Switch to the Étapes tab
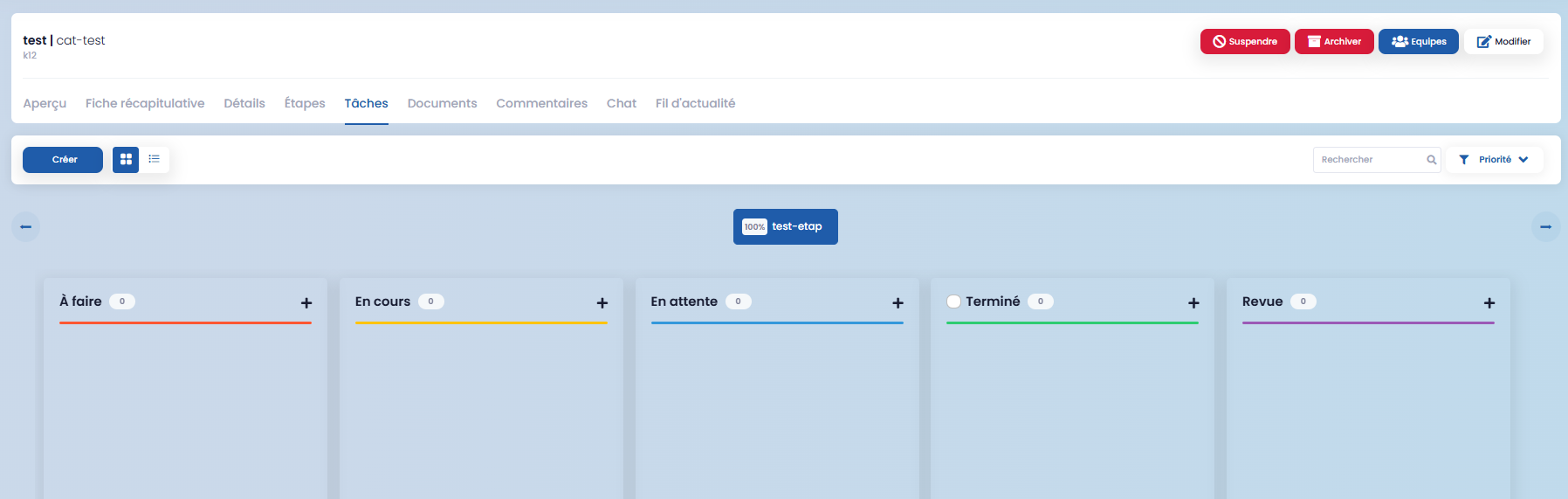Image resolution: width=1568 pixels, height=499 pixels. pos(305,103)
